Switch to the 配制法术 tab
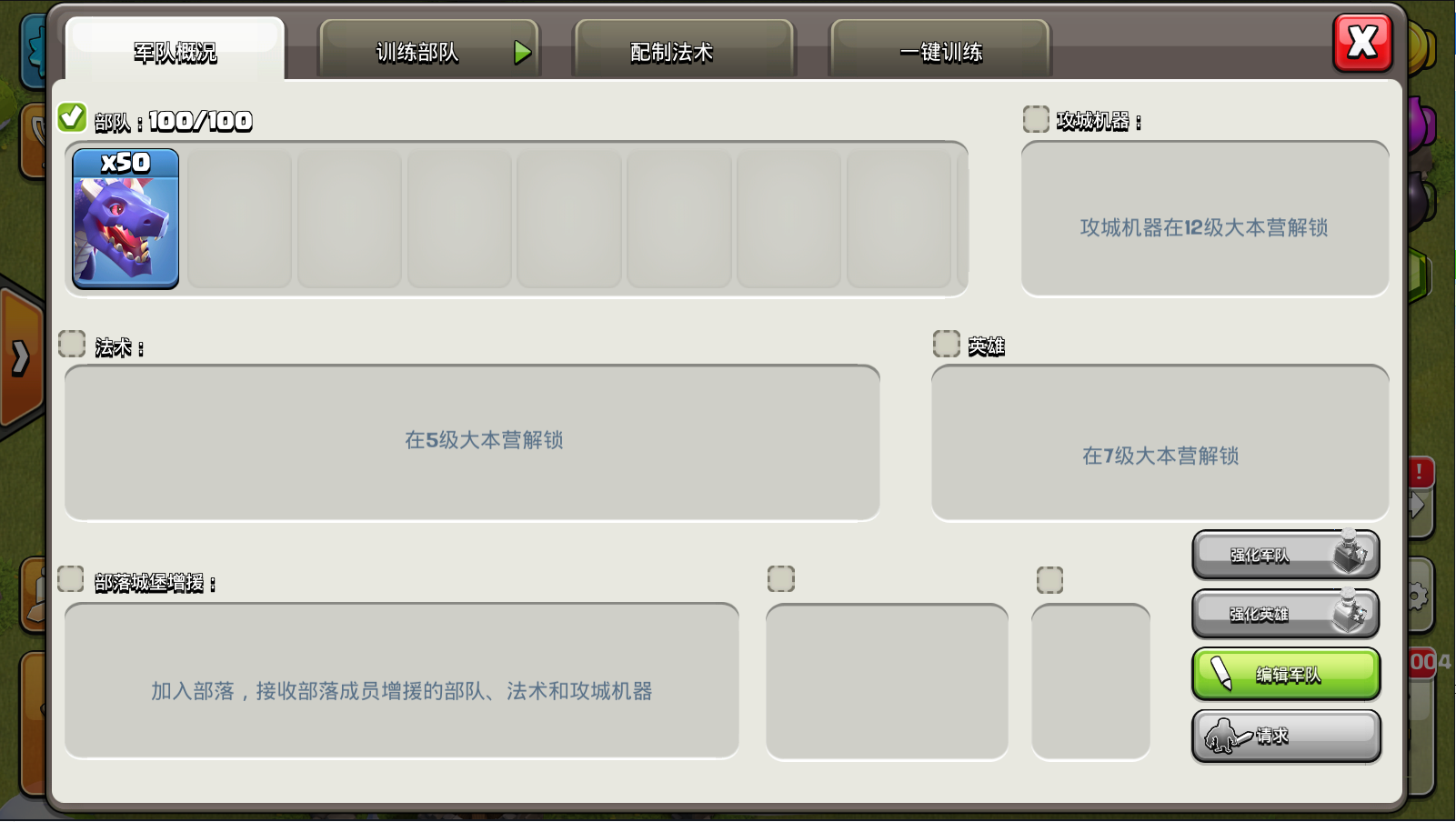This screenshot has width=1456, height=822. 682,52
